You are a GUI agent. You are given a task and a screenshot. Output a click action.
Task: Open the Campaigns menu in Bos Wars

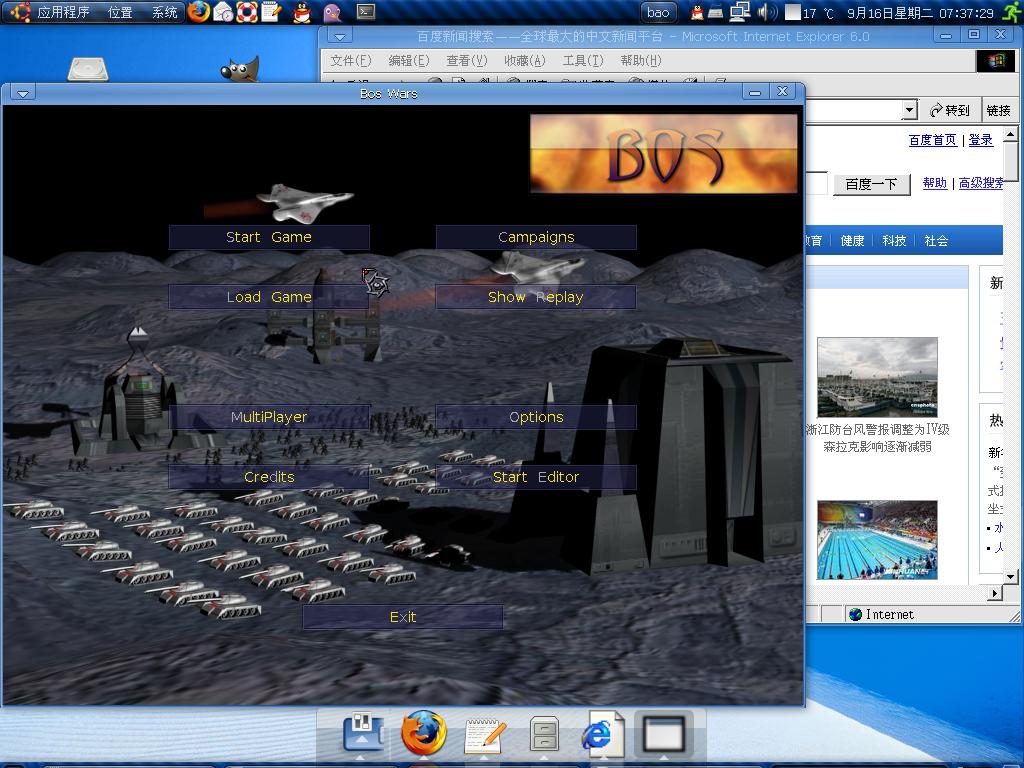536,237
